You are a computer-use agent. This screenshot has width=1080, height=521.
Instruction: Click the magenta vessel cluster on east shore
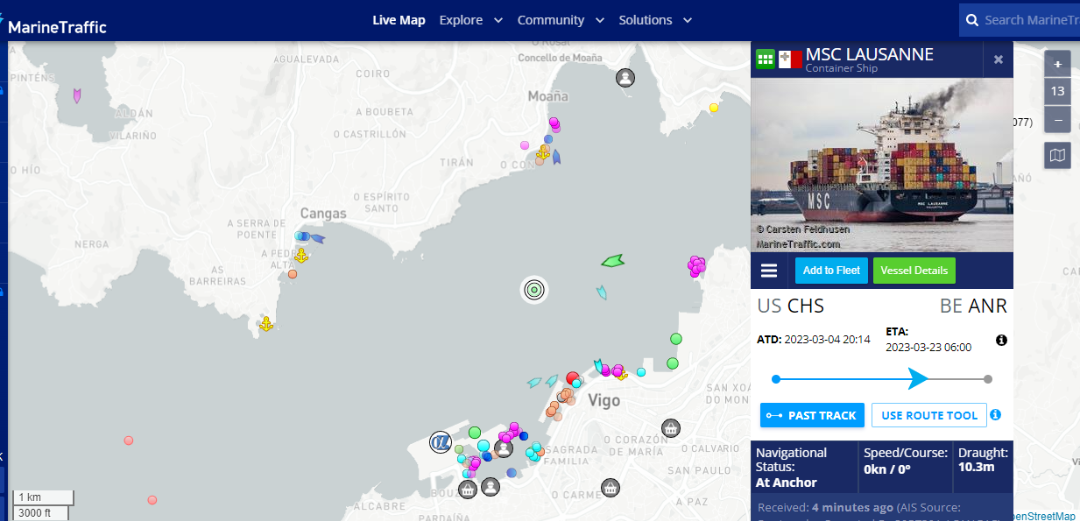point(696,265)
